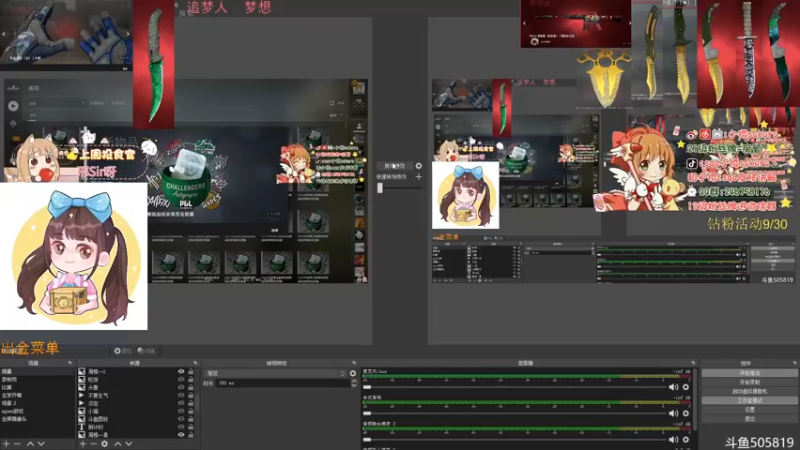Toggle lock on first source row

pyautogui.click(x=190, y=371)
